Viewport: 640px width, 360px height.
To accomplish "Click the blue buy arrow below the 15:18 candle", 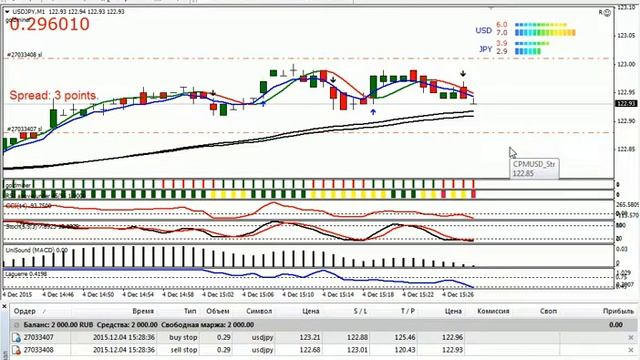I will coord(373,111).
